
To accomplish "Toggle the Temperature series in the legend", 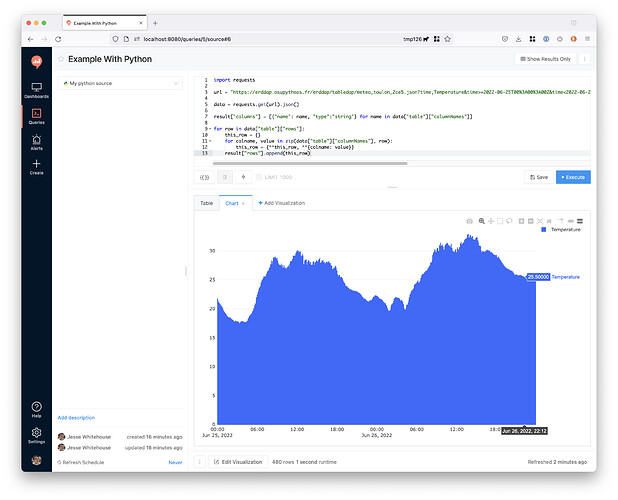I will (562, 230).
